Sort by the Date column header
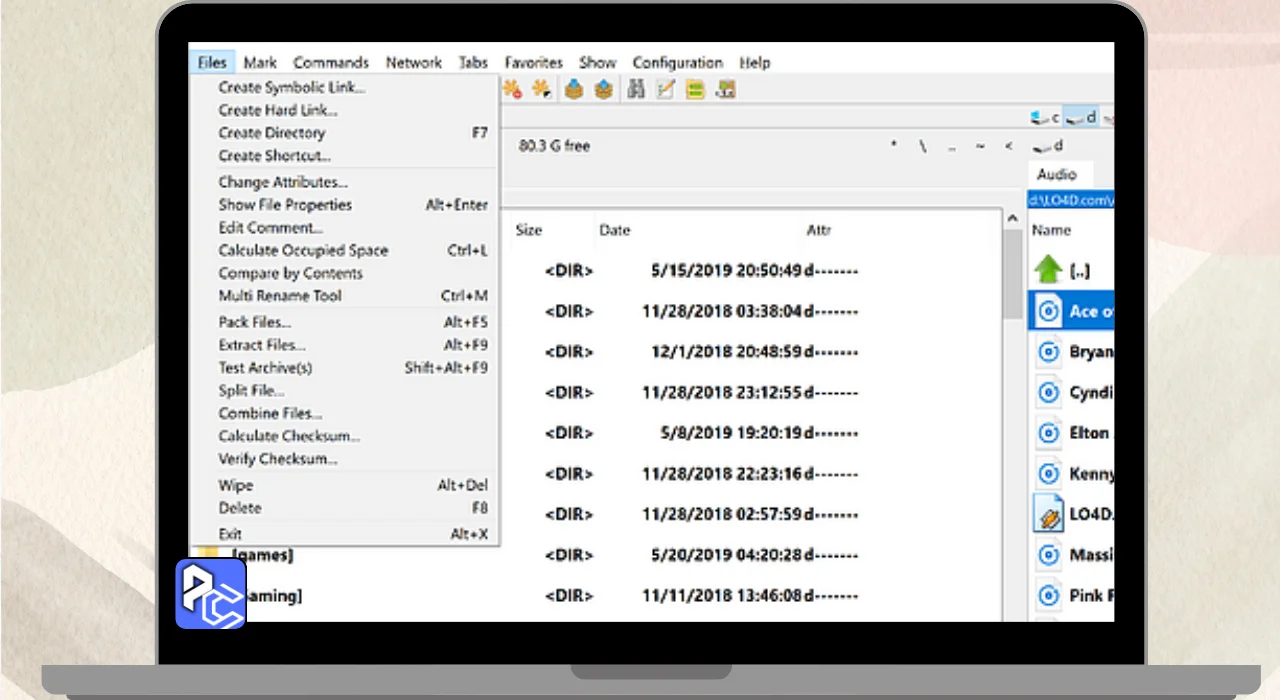1280x700 pixels. [615, 230]
